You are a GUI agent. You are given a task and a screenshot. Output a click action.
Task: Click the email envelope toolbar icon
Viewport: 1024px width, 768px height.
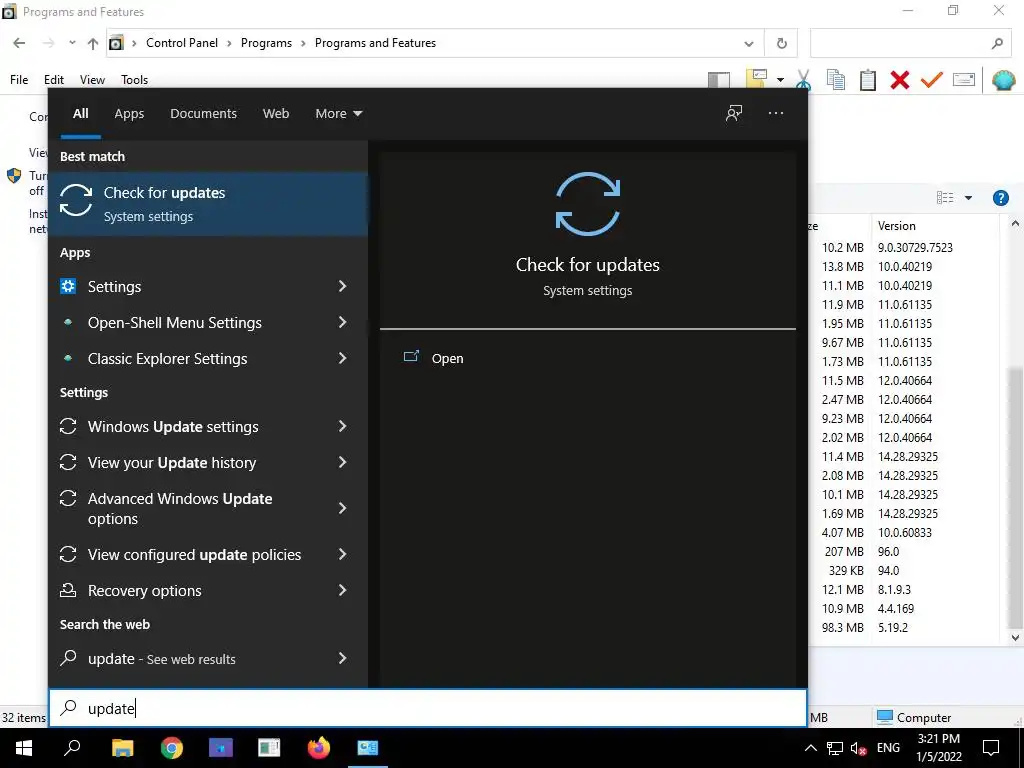pyautogui.click(x=964, y=80)
